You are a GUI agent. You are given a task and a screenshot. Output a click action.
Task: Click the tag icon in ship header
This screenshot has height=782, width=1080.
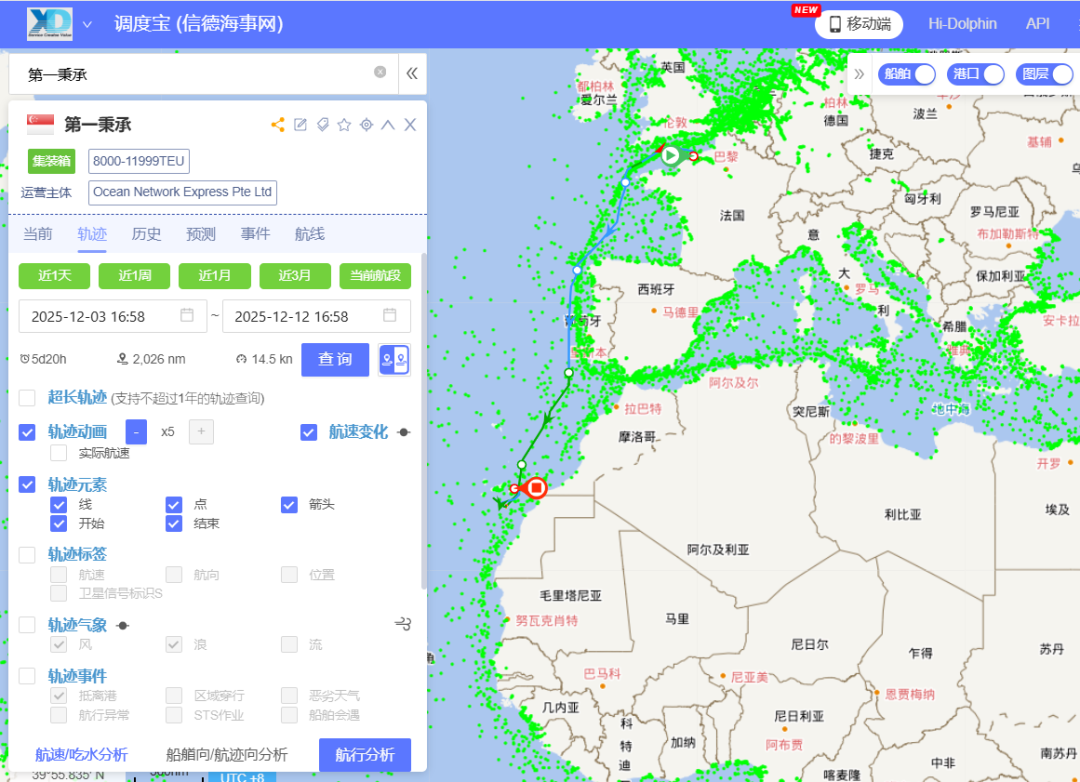pos(322,125)
